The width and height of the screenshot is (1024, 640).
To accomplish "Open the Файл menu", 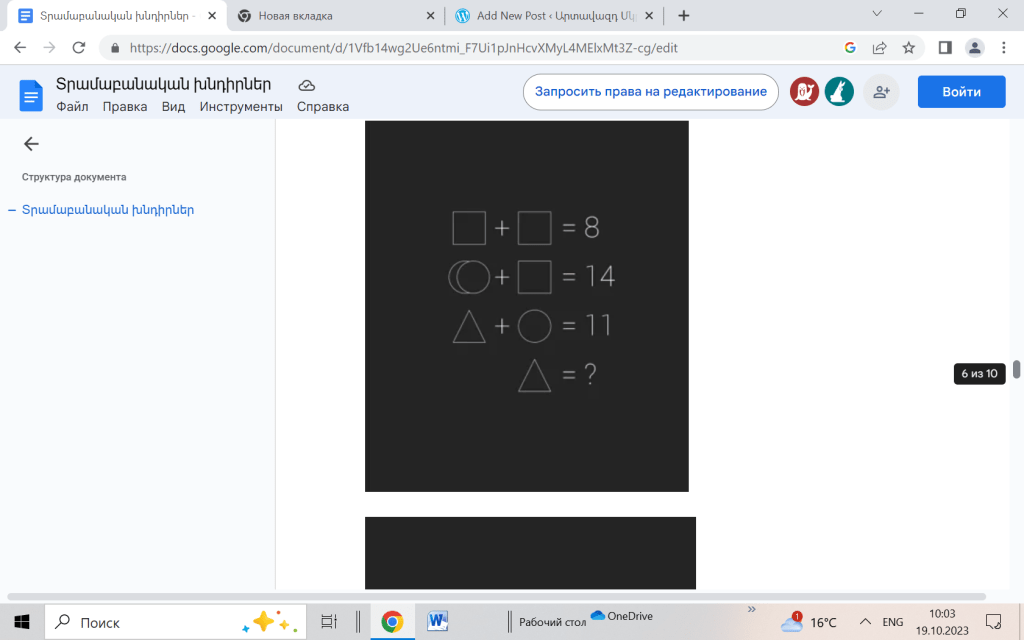I will (x=72, y=107).
